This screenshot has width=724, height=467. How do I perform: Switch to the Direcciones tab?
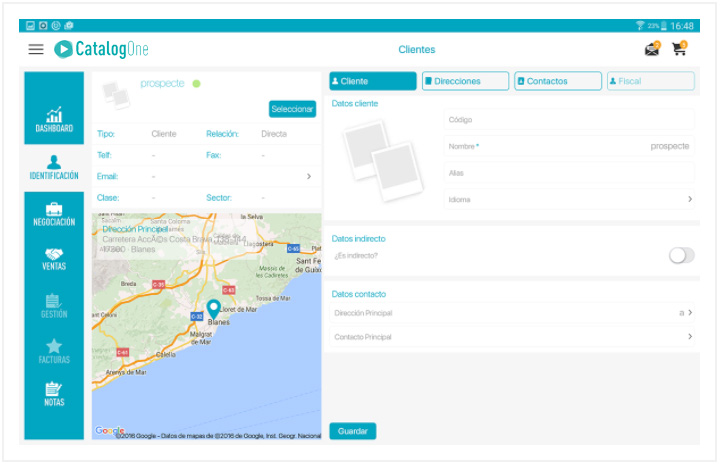point(465,81)
